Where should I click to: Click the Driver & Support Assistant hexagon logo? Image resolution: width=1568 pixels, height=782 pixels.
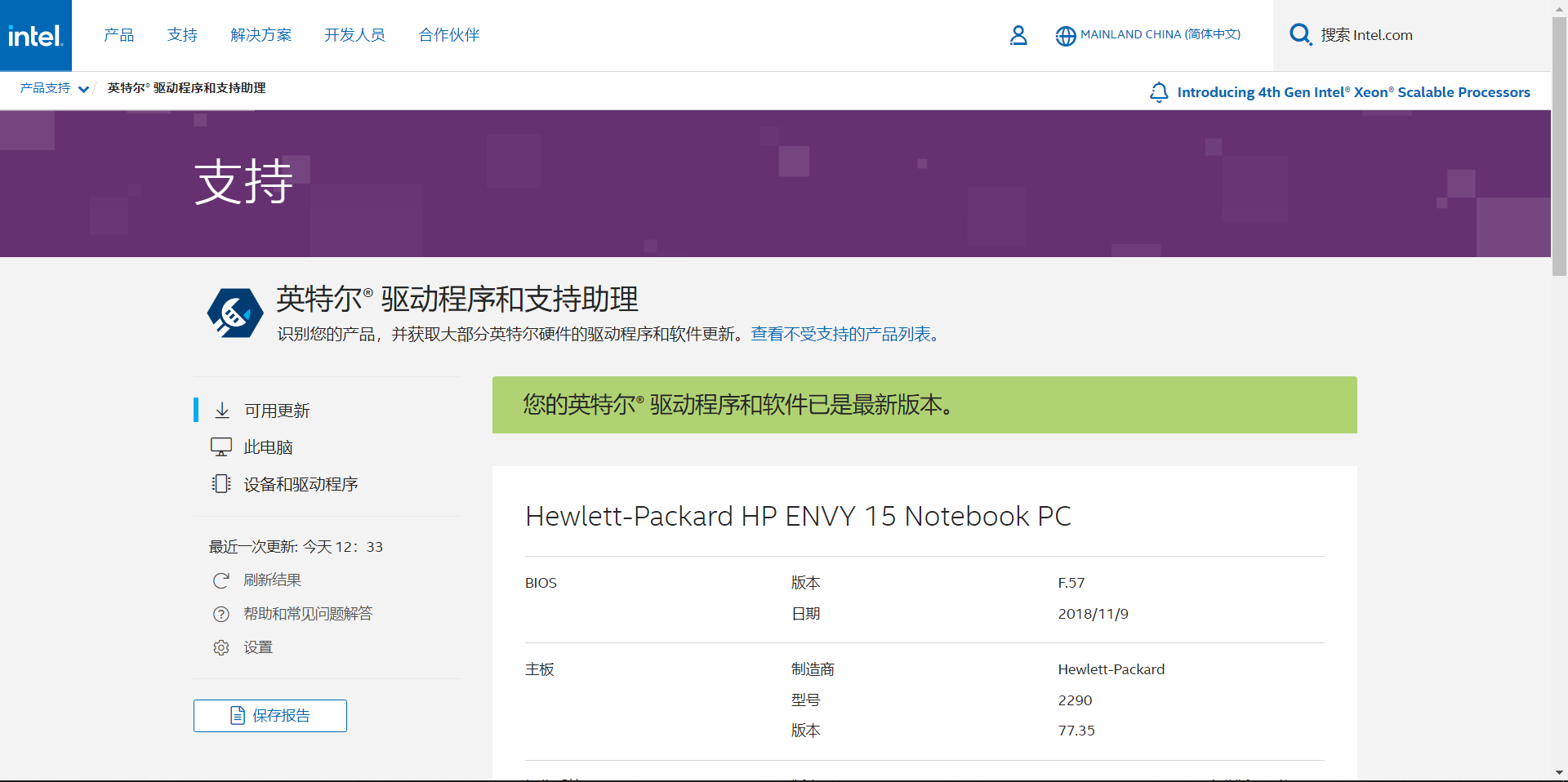click(x=235, y=313)
